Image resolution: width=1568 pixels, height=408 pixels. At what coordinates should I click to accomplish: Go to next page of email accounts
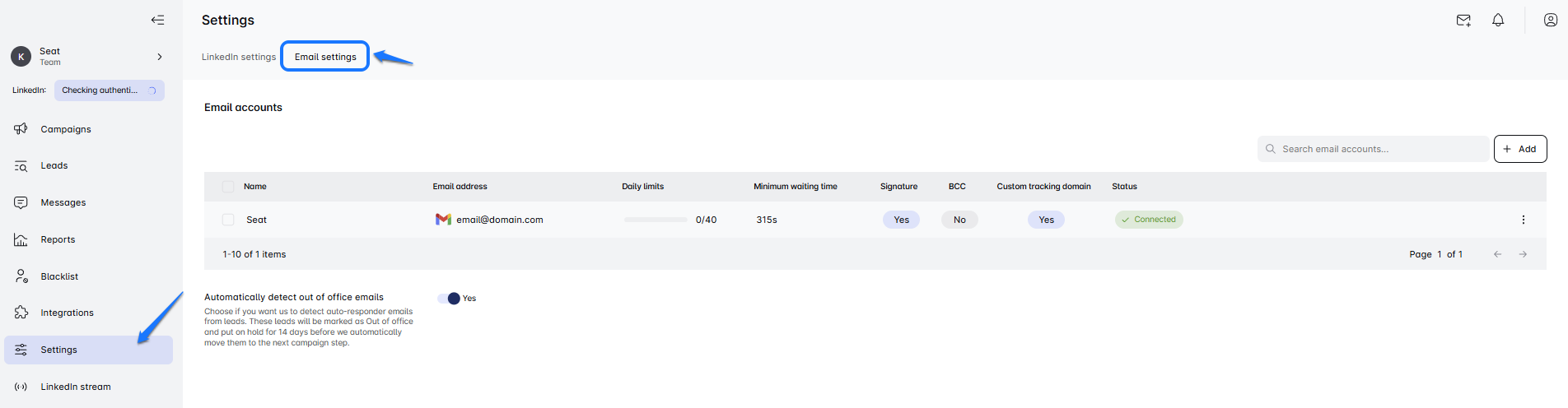point(1523,254)
